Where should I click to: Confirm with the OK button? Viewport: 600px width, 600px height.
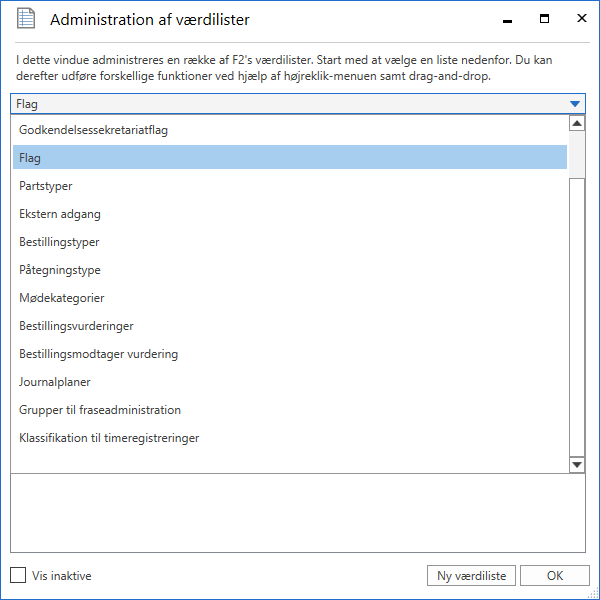(554, 575)
